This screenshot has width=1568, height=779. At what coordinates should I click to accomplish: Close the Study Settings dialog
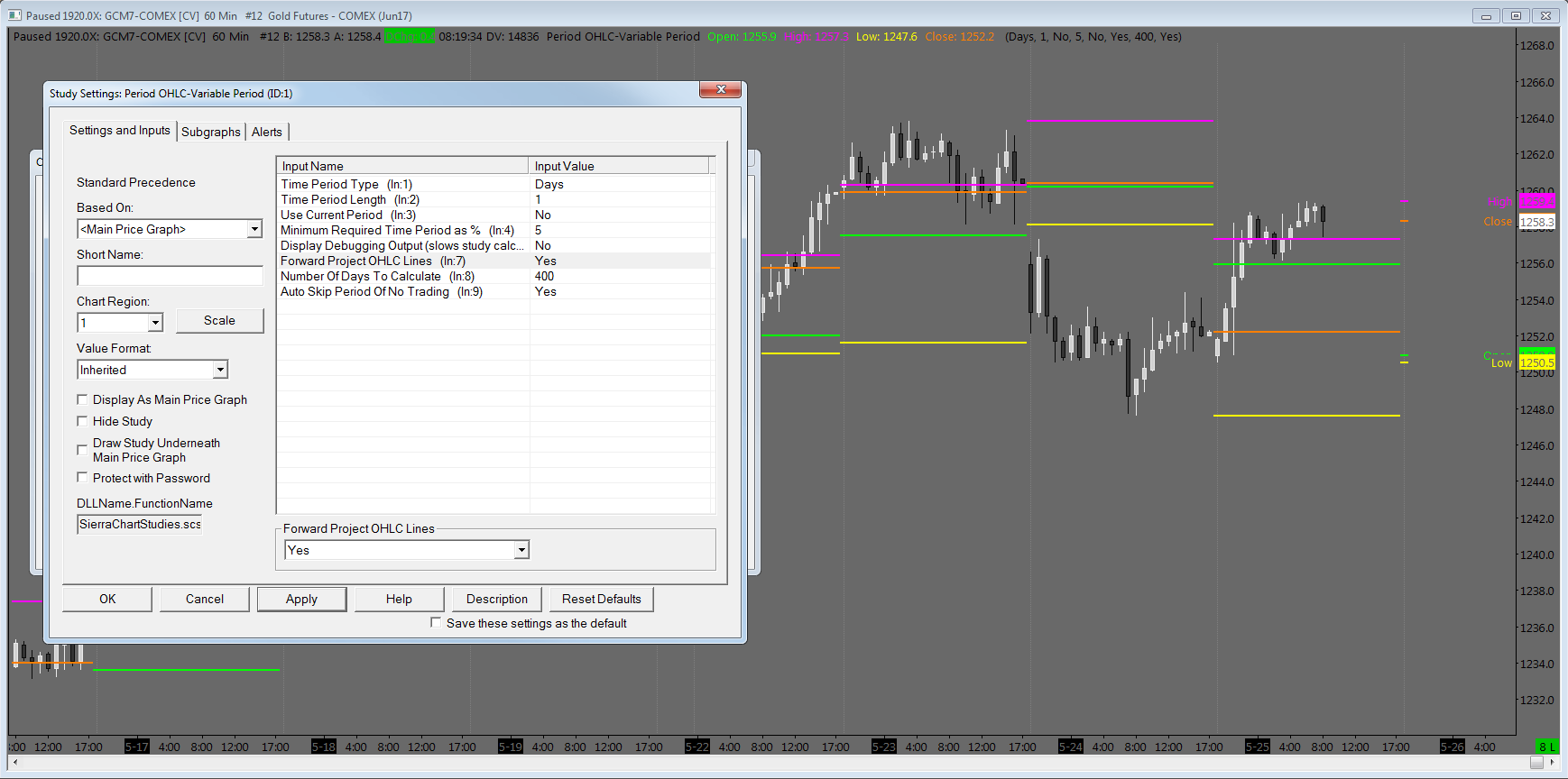(721, 89)
